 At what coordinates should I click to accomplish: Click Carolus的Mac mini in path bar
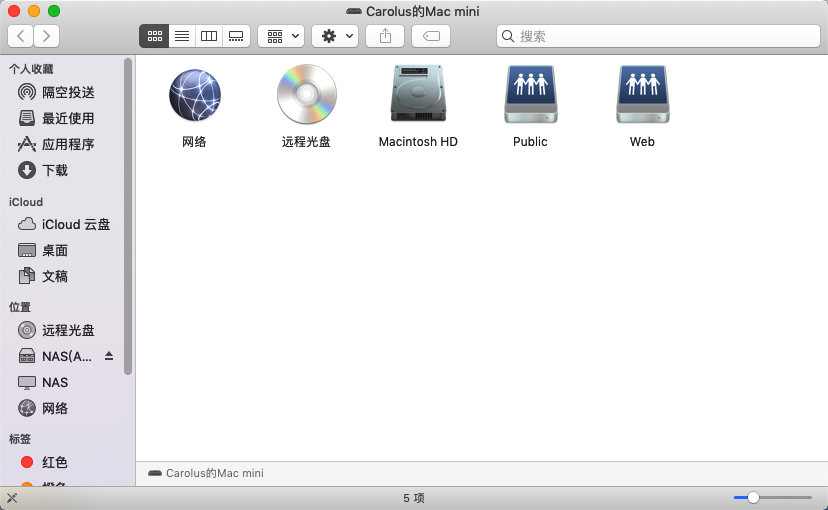(x=214, y=473)
